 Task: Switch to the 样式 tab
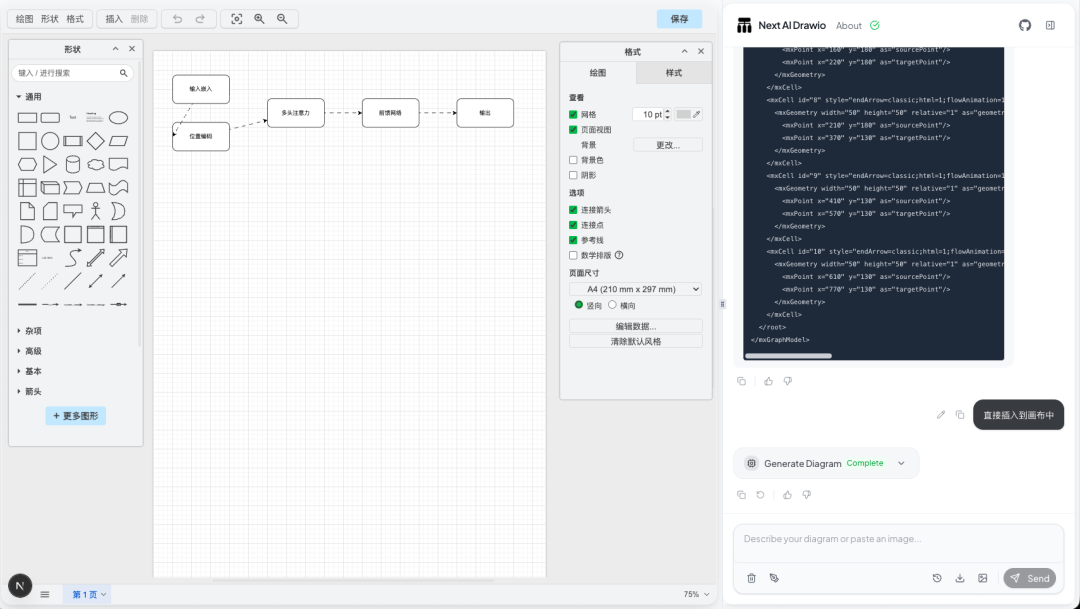[674, 72]
